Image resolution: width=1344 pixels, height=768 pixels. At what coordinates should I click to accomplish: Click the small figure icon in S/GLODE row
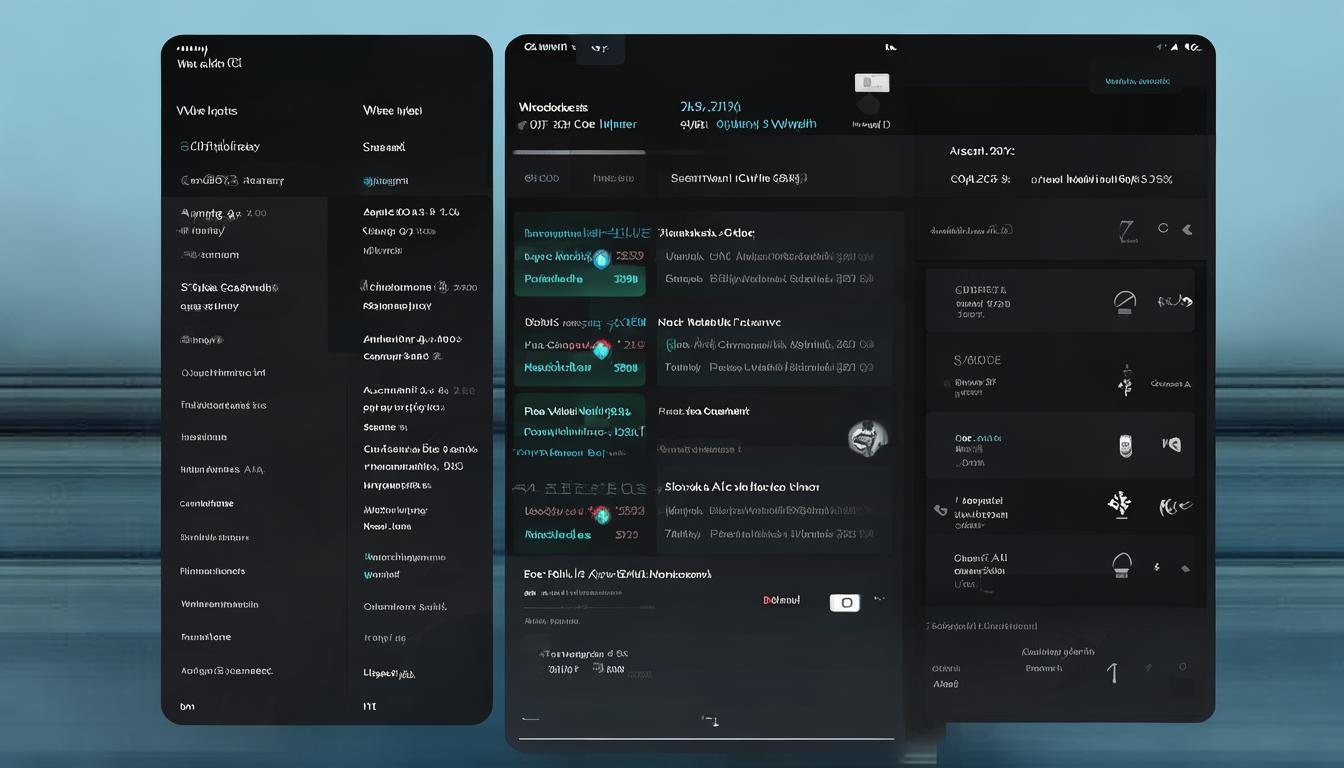click(x=1124, y=381)
